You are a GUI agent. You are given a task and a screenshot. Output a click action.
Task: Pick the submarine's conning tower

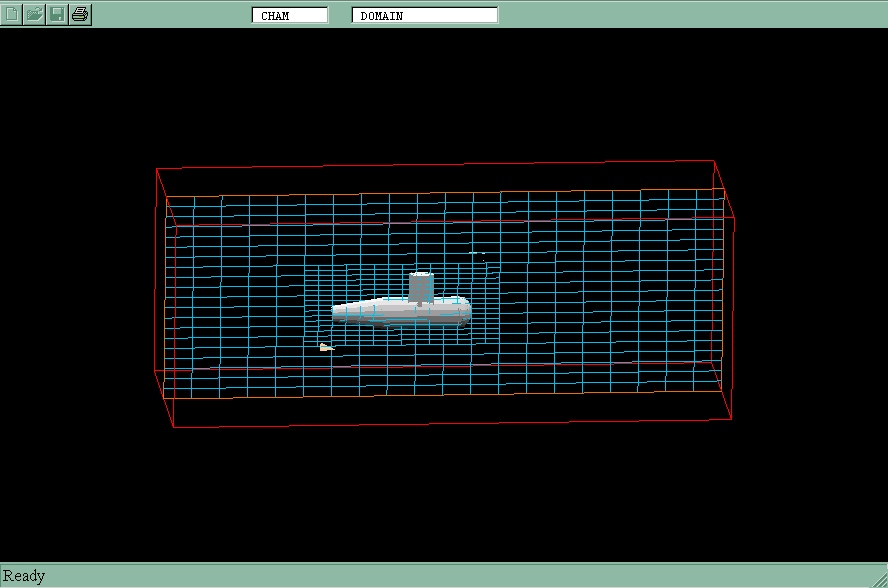pyautogui.click(x=421, y=285)
